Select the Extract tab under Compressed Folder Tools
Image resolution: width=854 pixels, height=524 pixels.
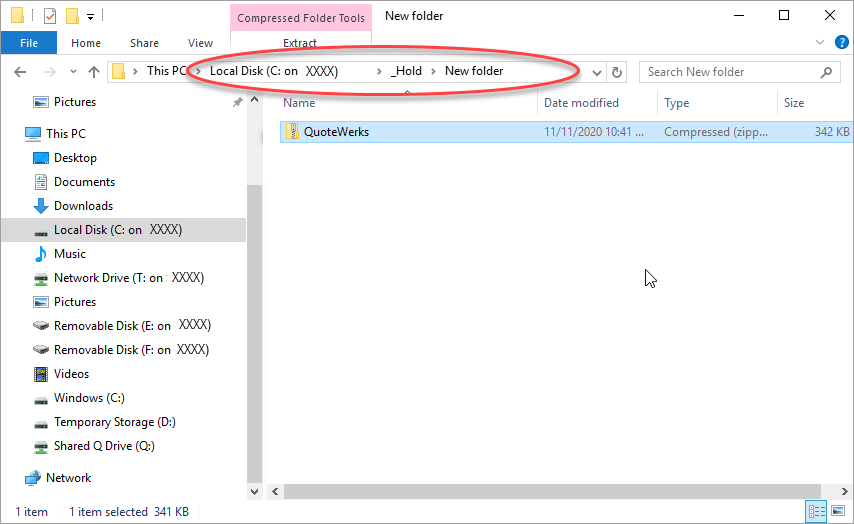pyautogui.click(x=300, y=42)
